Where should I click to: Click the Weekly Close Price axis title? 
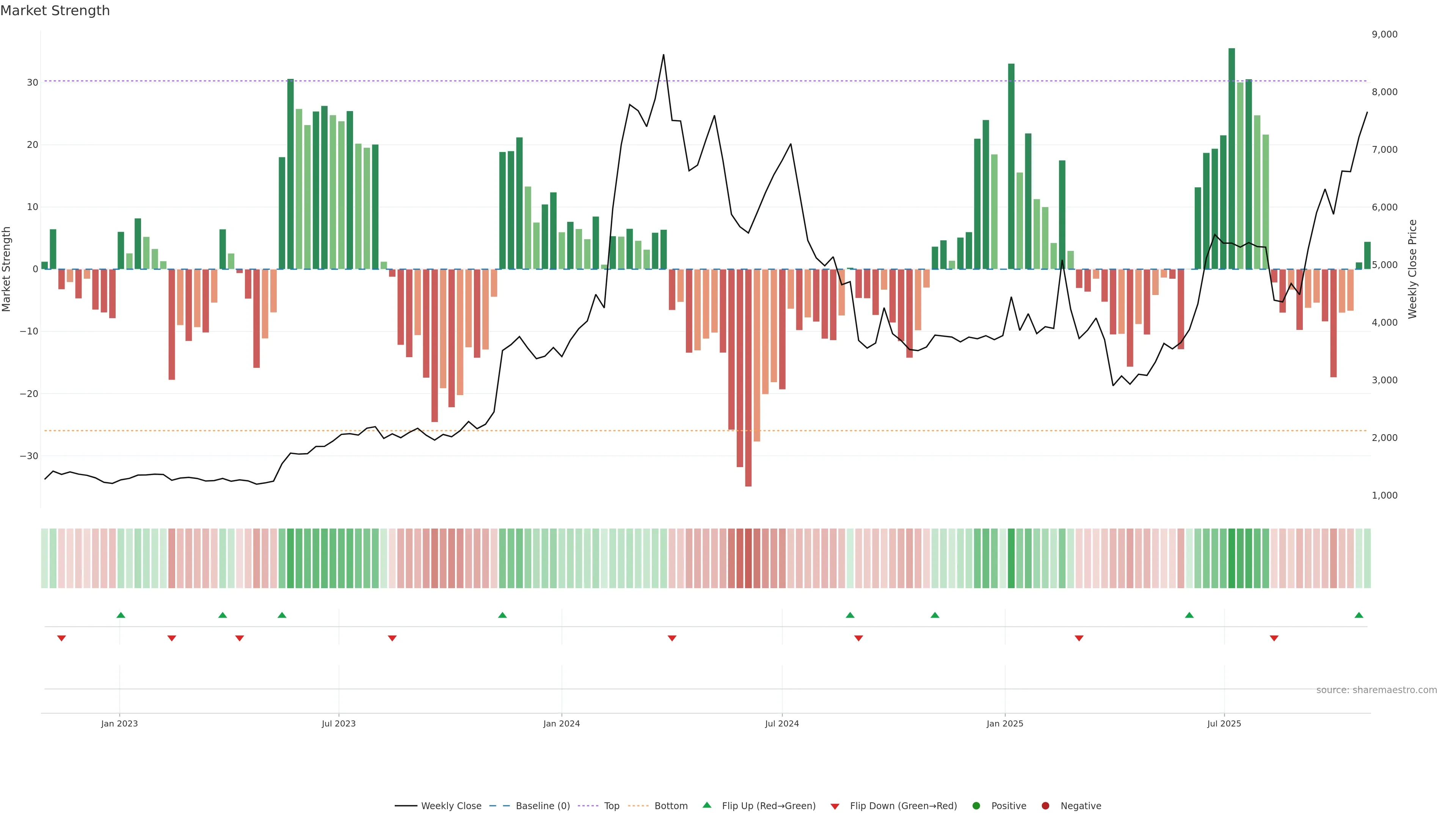click(1412, 269)
